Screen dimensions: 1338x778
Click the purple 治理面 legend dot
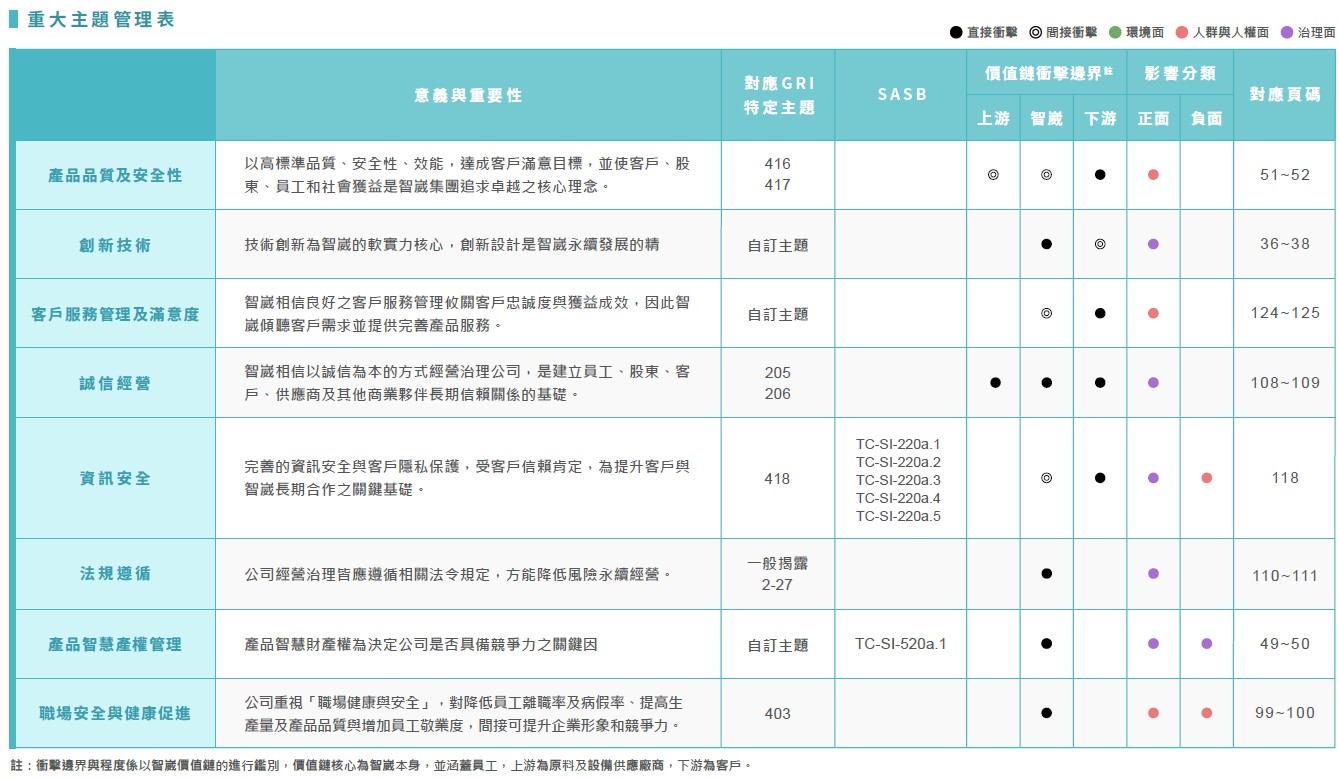pos(1286,33)
